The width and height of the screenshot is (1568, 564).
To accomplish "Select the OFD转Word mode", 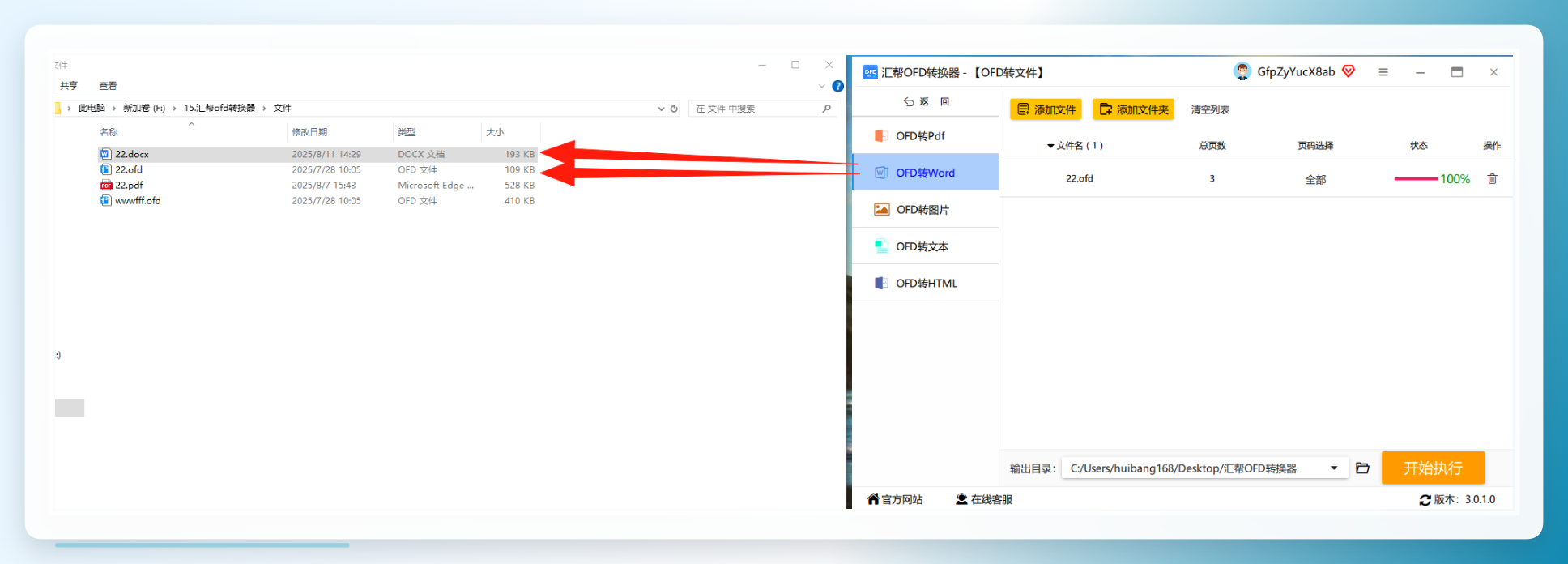I will (926, 173).
